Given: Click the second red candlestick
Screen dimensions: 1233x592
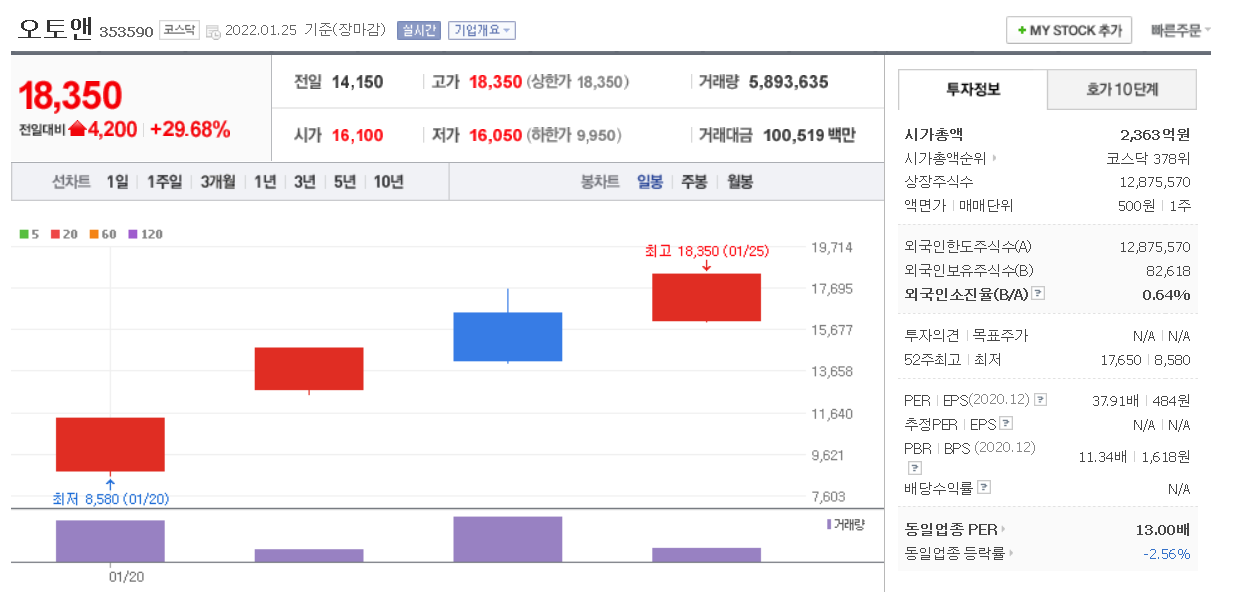Looking at the screenshot, I should 309,369.
